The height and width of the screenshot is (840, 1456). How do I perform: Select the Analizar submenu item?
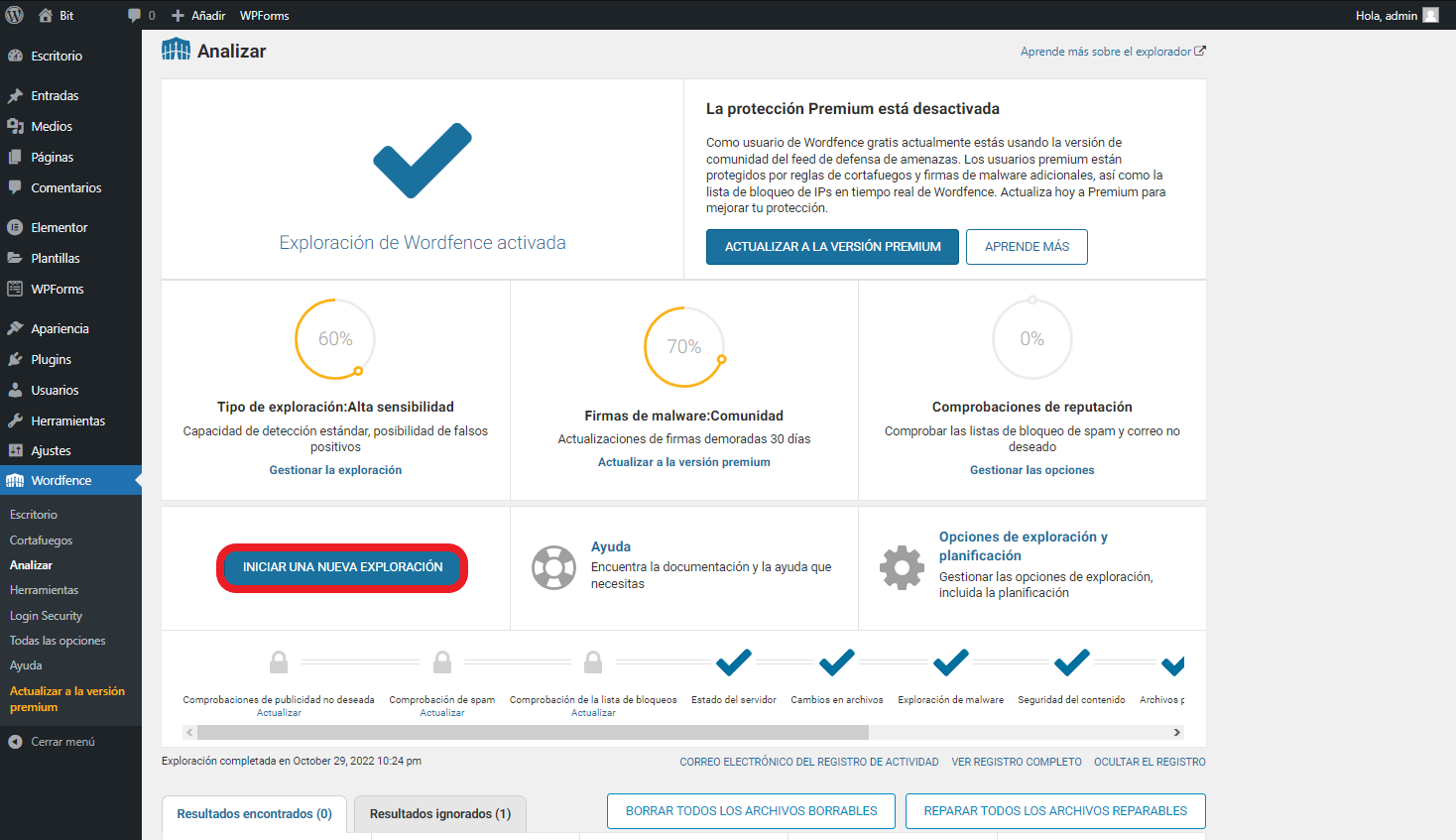(x=31, y=565)
